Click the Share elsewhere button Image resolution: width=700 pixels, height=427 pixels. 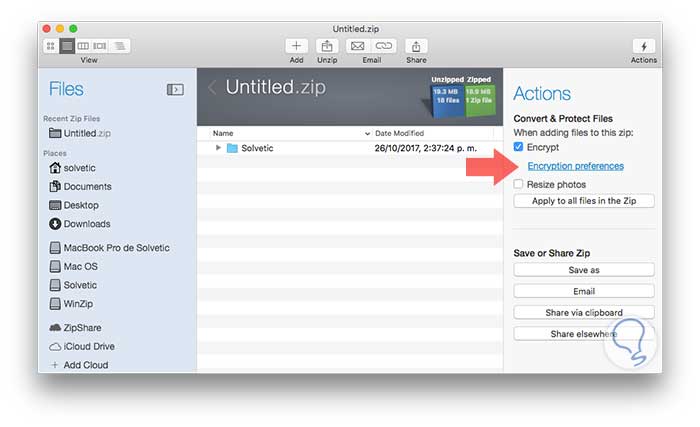584,334
